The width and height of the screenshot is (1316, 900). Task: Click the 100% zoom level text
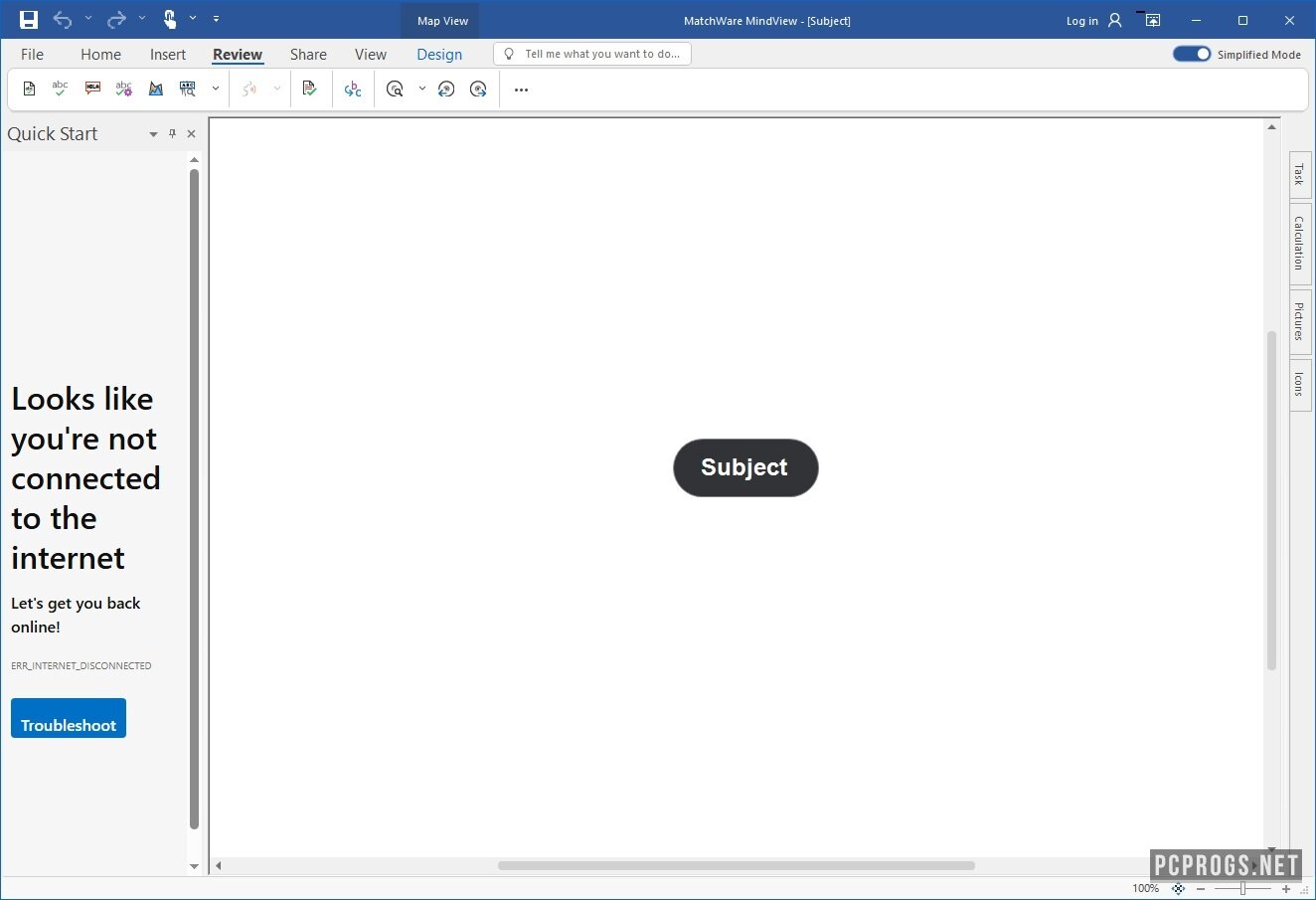click(x=1145, y=889)
